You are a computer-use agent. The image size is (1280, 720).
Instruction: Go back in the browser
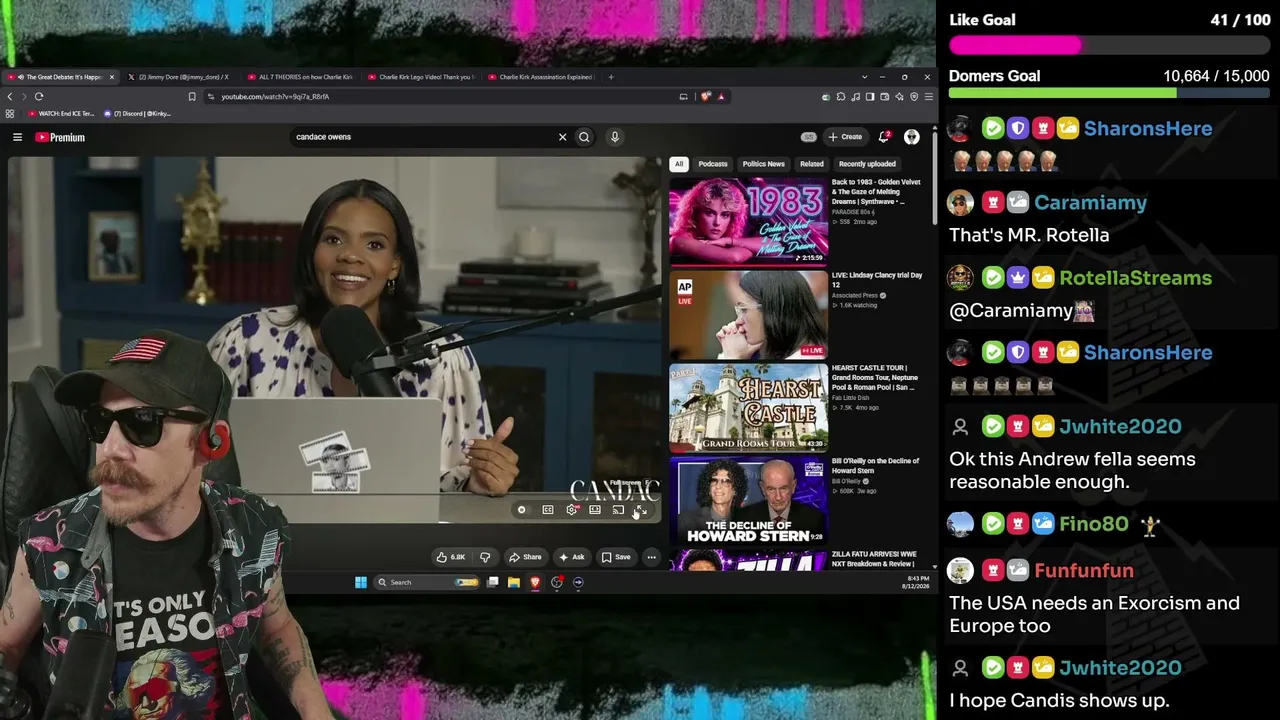[x=10, y=97]
